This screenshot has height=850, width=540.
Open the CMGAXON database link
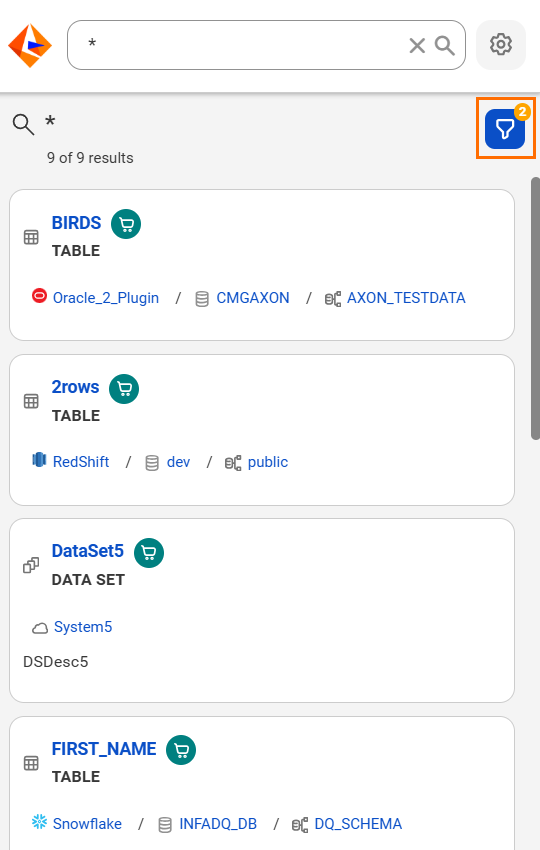coord(253,298)
